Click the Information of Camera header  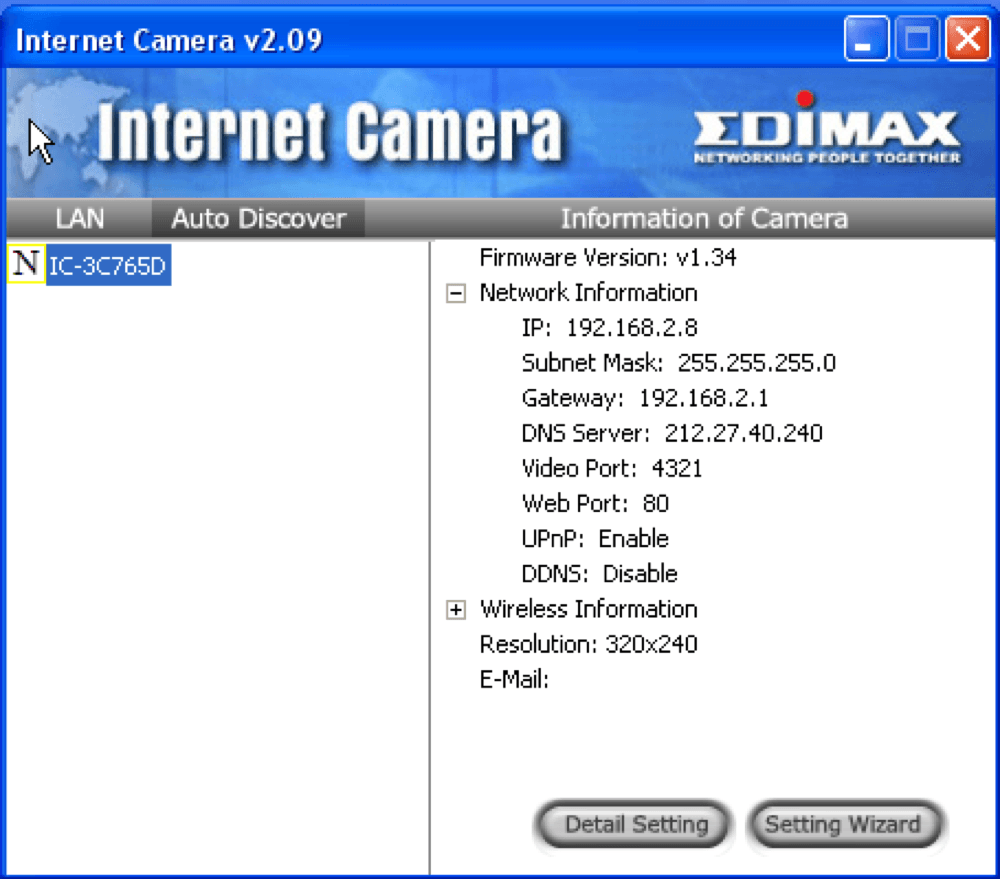(704, 219)
